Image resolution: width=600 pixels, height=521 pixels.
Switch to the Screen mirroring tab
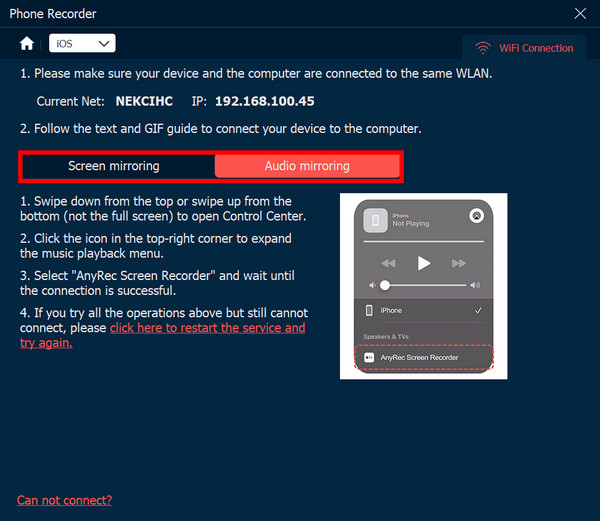114,166
